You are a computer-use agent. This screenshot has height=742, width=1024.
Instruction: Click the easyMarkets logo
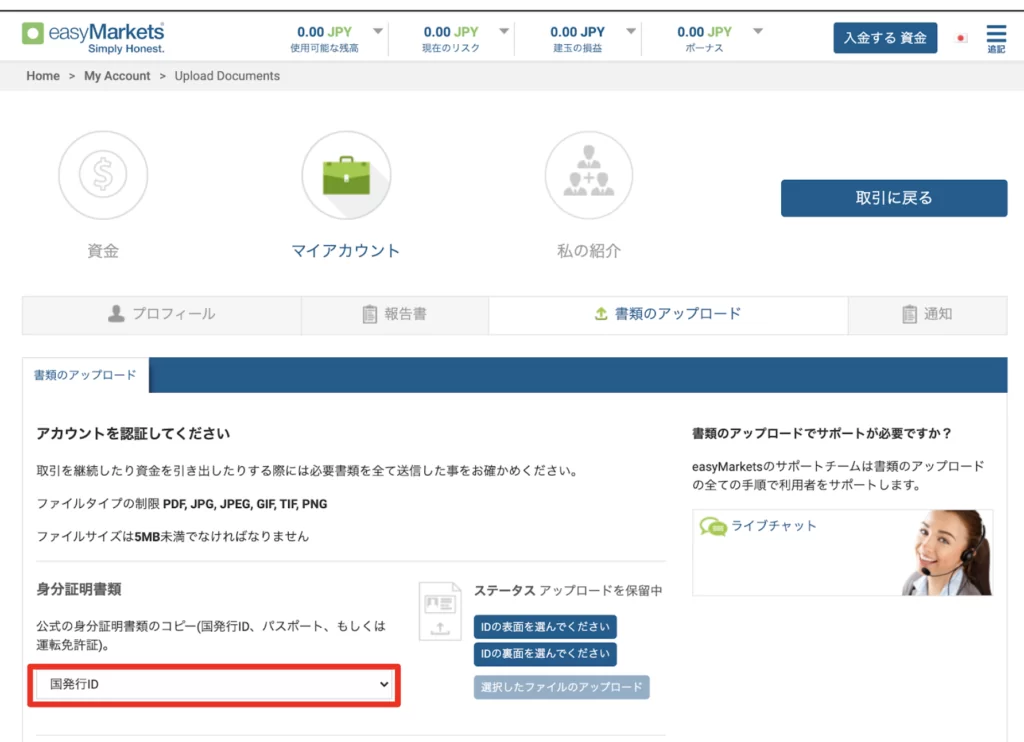(93, 37)
